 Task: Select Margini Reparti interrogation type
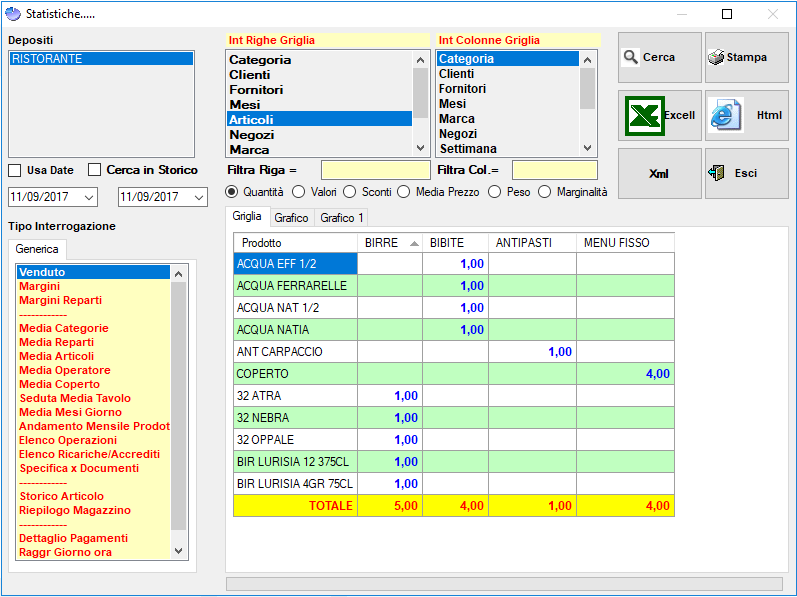94,300
